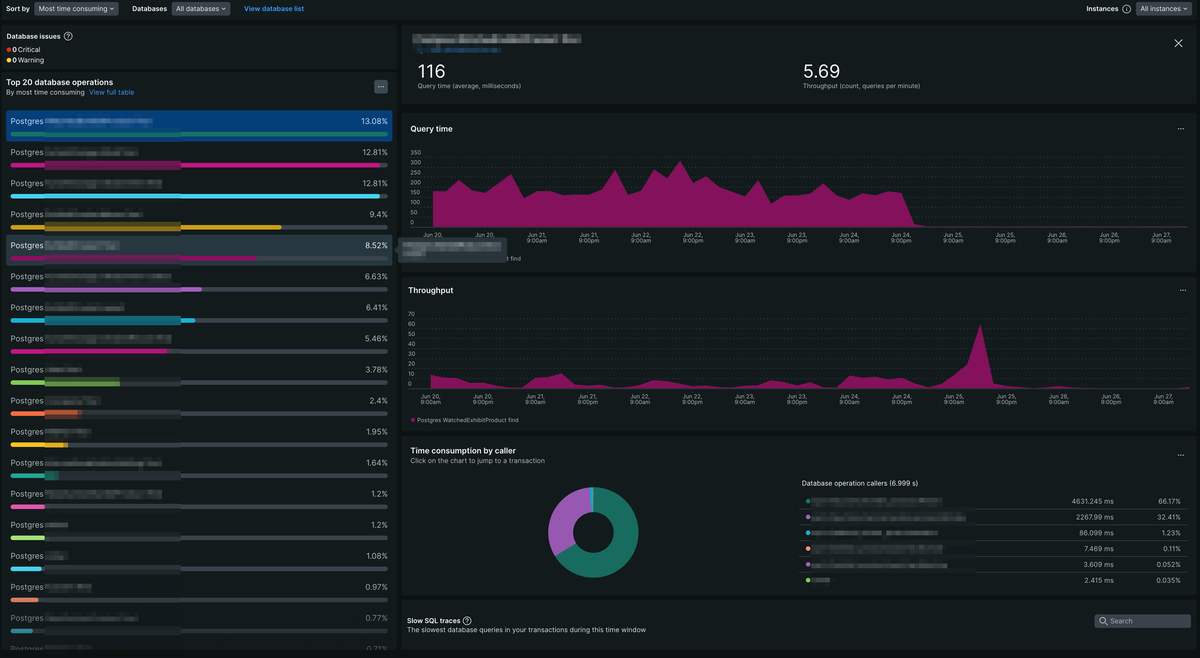1200x658 pixels.
Task: Select the caller row showing 0.035%
Action: click(x=994, y=580)
